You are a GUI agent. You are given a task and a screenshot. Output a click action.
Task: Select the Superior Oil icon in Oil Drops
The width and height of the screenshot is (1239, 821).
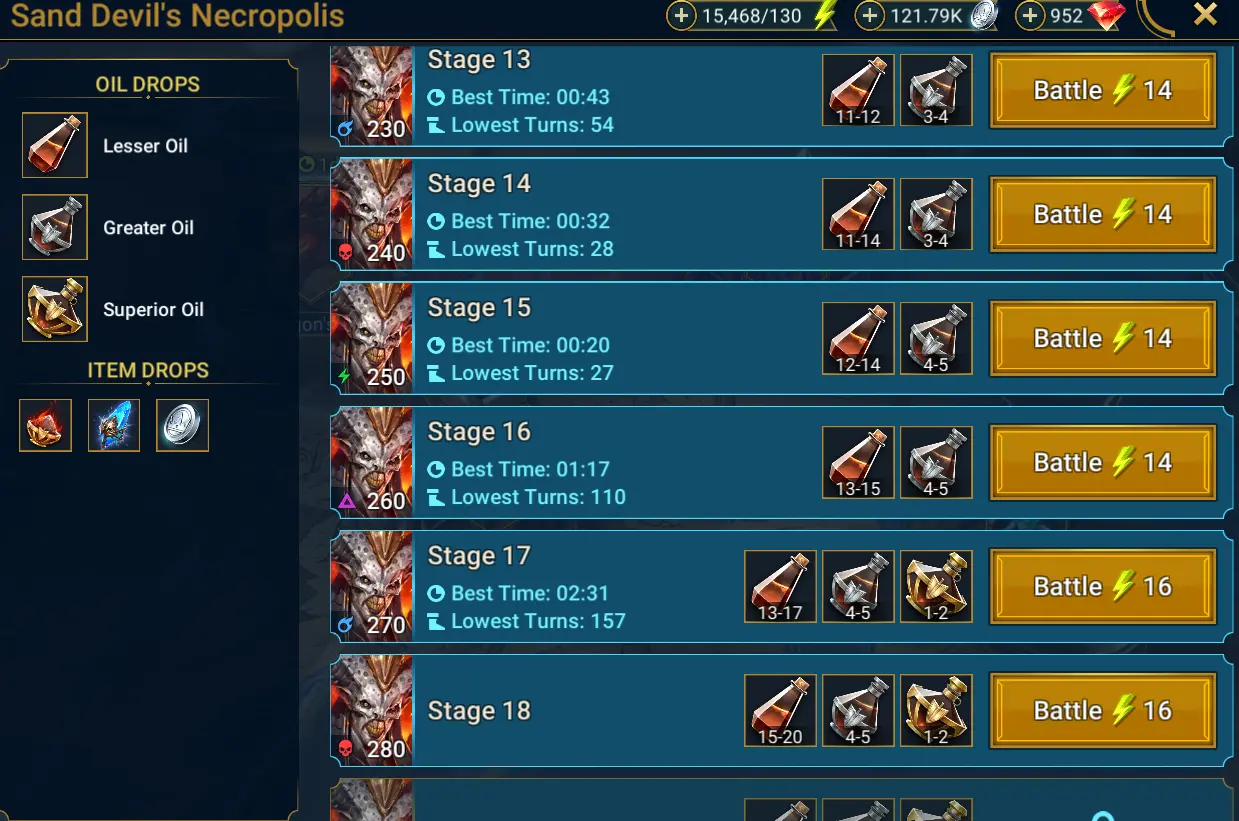(x=55, y=309)
